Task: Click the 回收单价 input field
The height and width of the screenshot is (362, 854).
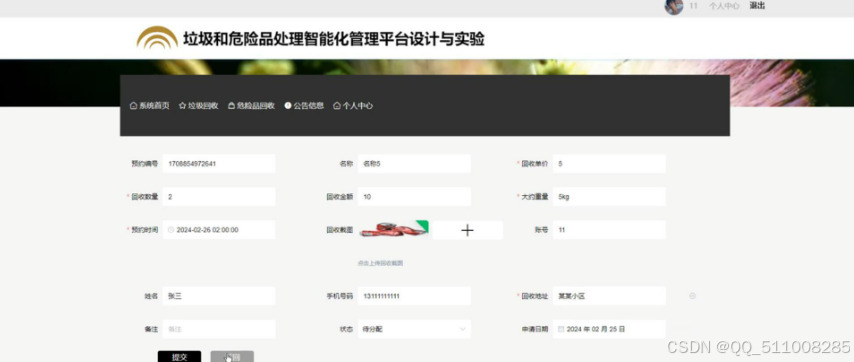Action: 609,164
